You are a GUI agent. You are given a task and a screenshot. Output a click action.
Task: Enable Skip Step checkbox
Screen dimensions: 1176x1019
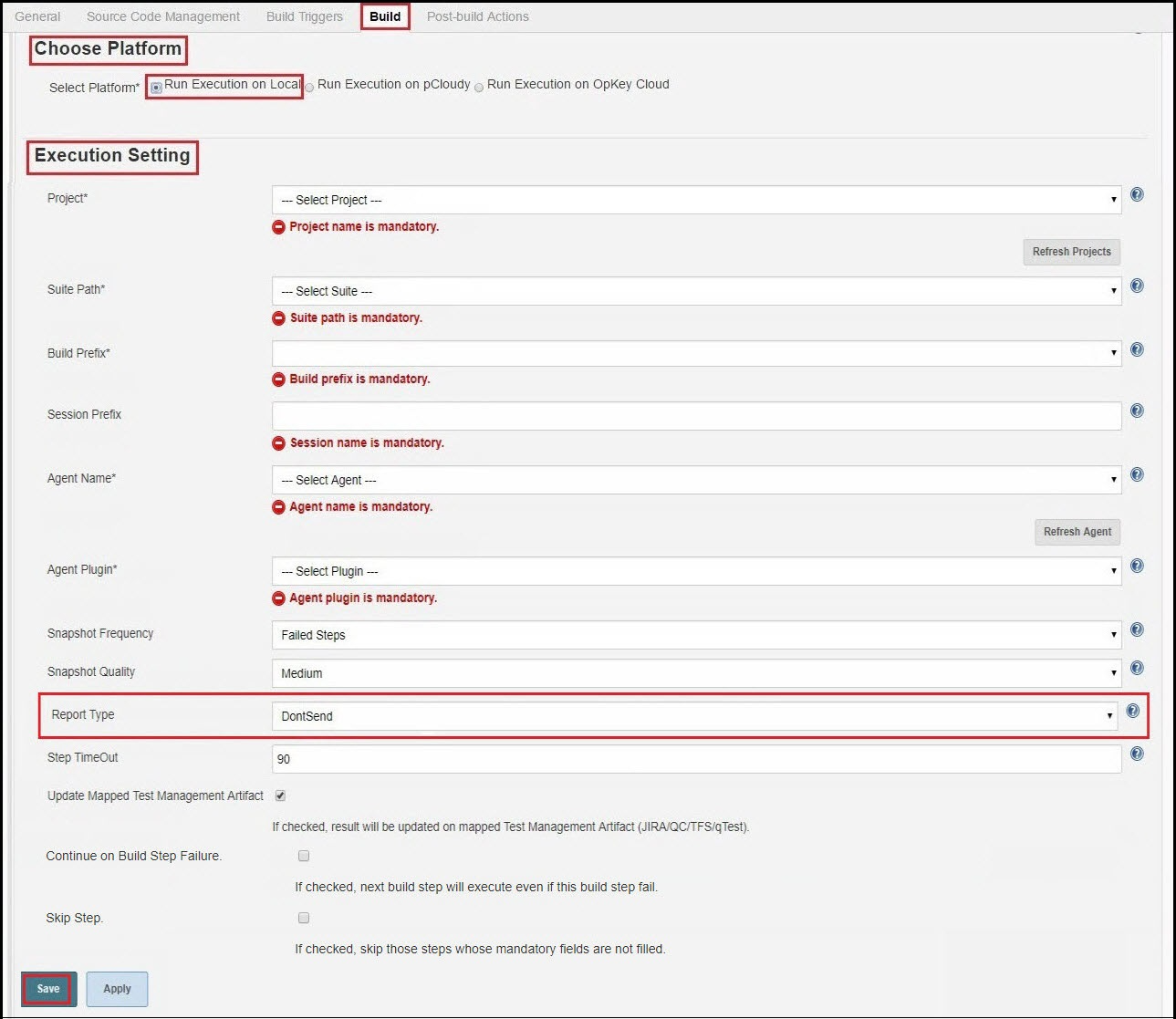coord(304,918)
